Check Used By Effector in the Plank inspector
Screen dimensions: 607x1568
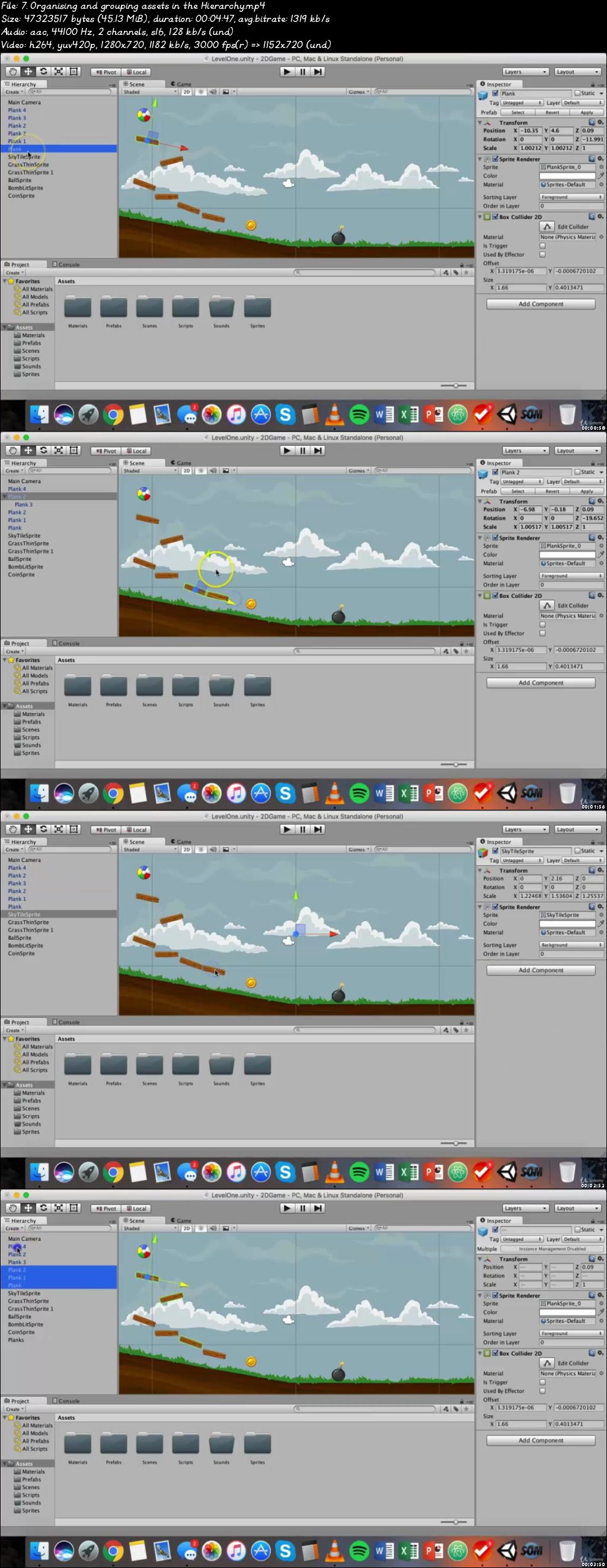pos(542,254)
